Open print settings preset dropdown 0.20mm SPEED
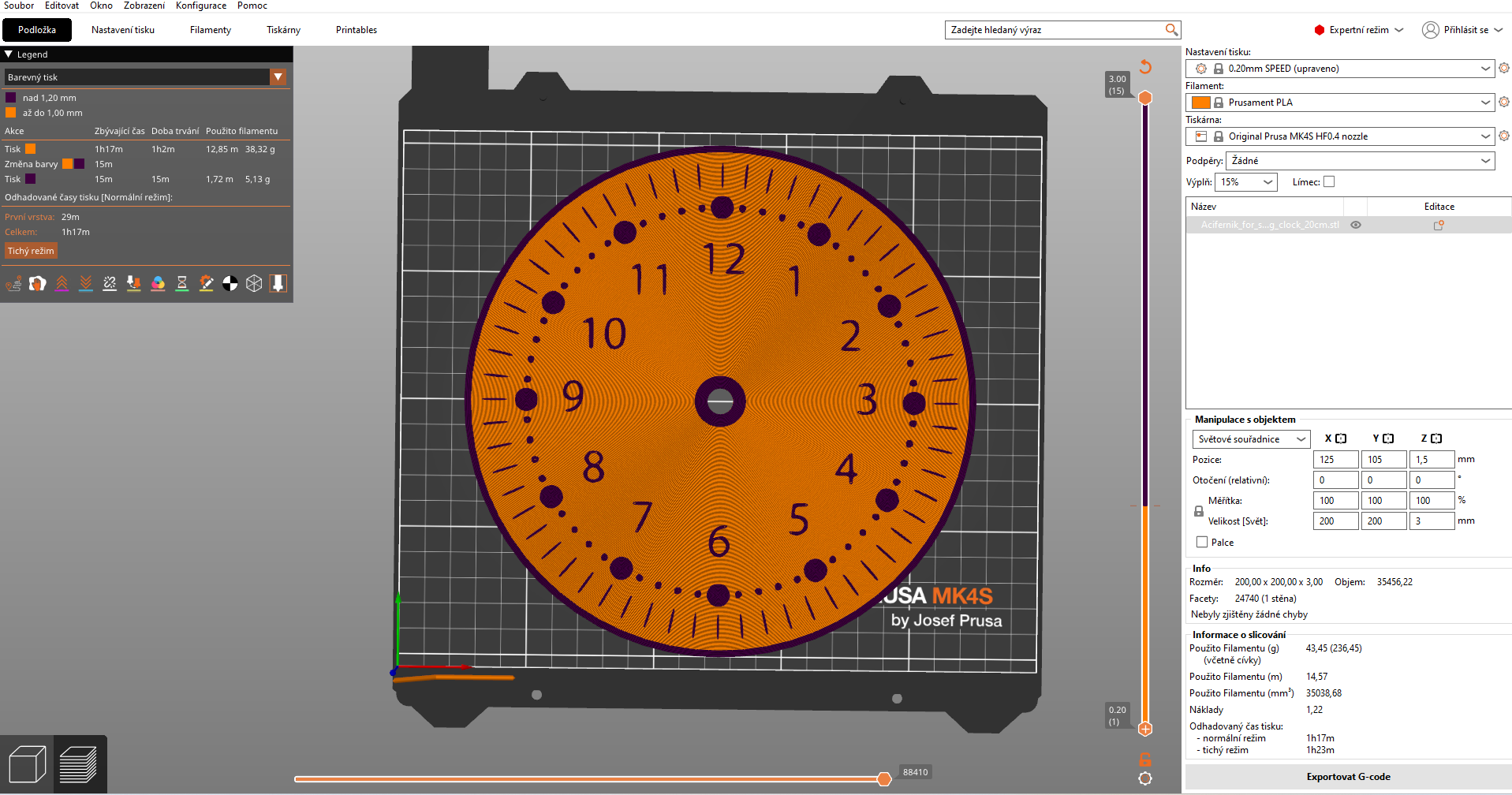 click(x=1340, y=69)
